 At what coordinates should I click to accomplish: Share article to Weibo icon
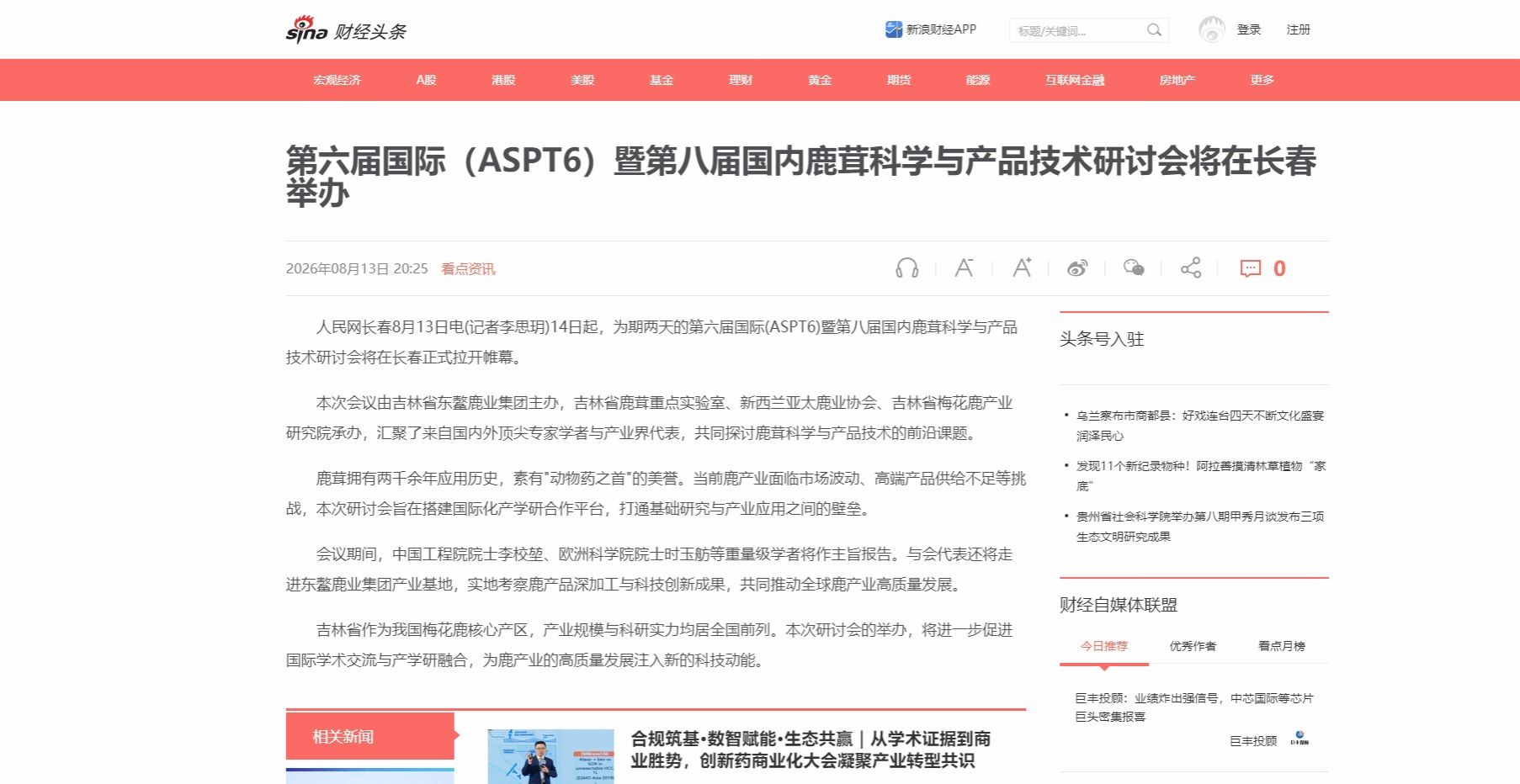1077,268
